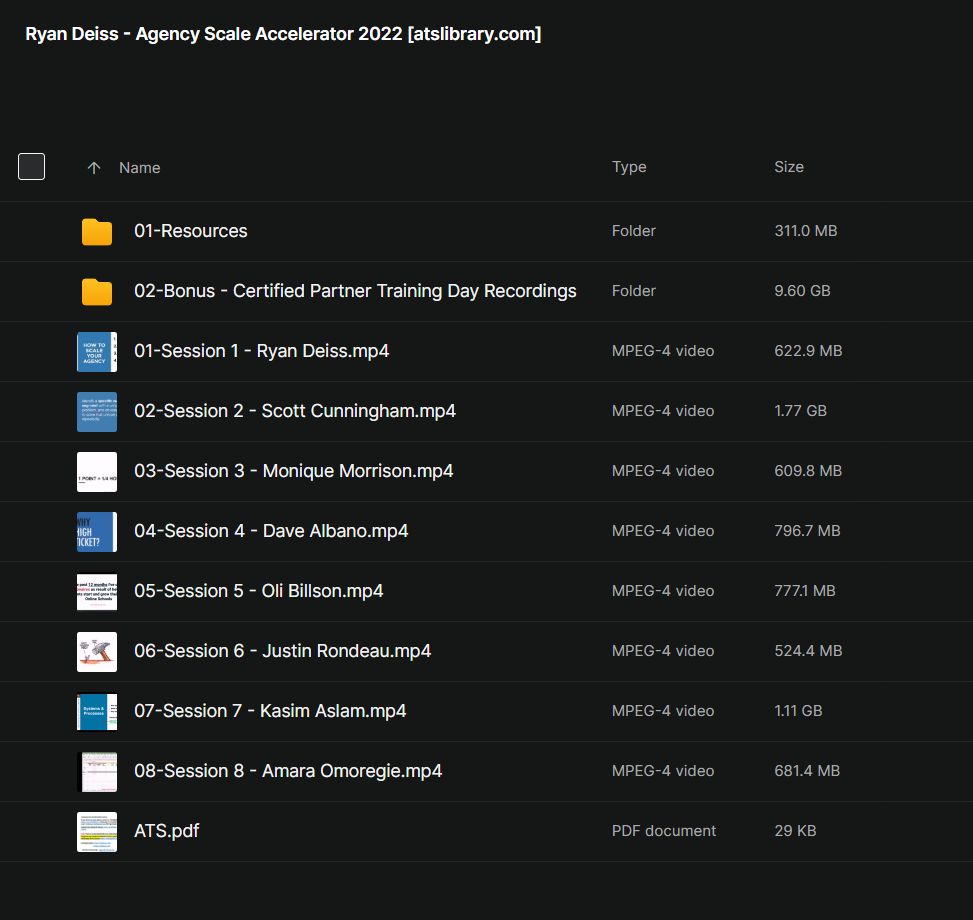The height and width of the screenshot is (920, 973).
Task: Click the 609.8 MB size value
Action: tap(808, 471)
